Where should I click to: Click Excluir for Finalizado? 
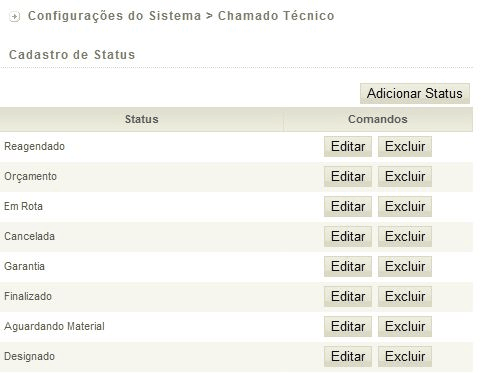[405, 296]
